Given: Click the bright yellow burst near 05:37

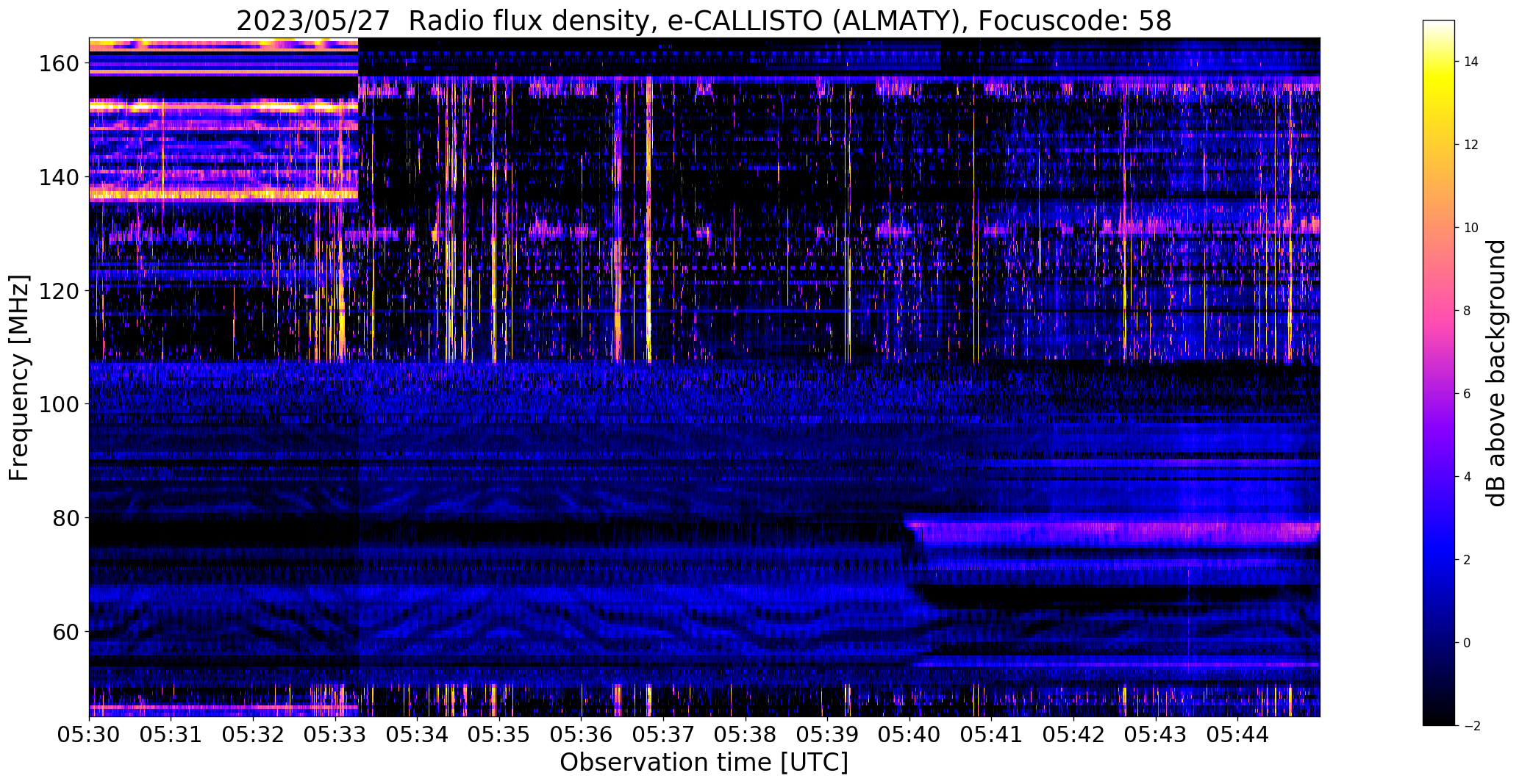Looking at the screenshot, I should point(648,220).
